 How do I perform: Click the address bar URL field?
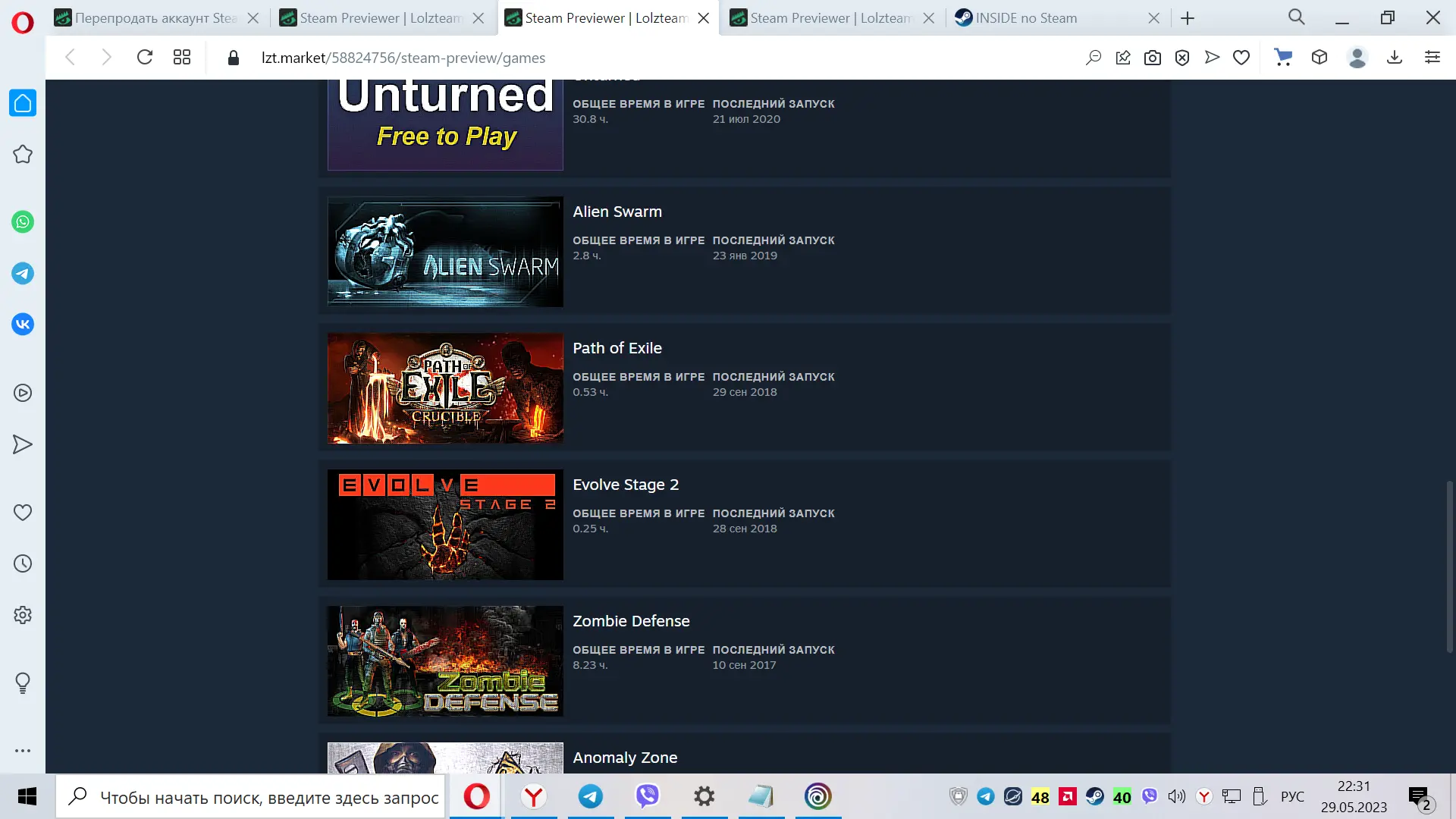pyautogui.click(x=652, y=58)
